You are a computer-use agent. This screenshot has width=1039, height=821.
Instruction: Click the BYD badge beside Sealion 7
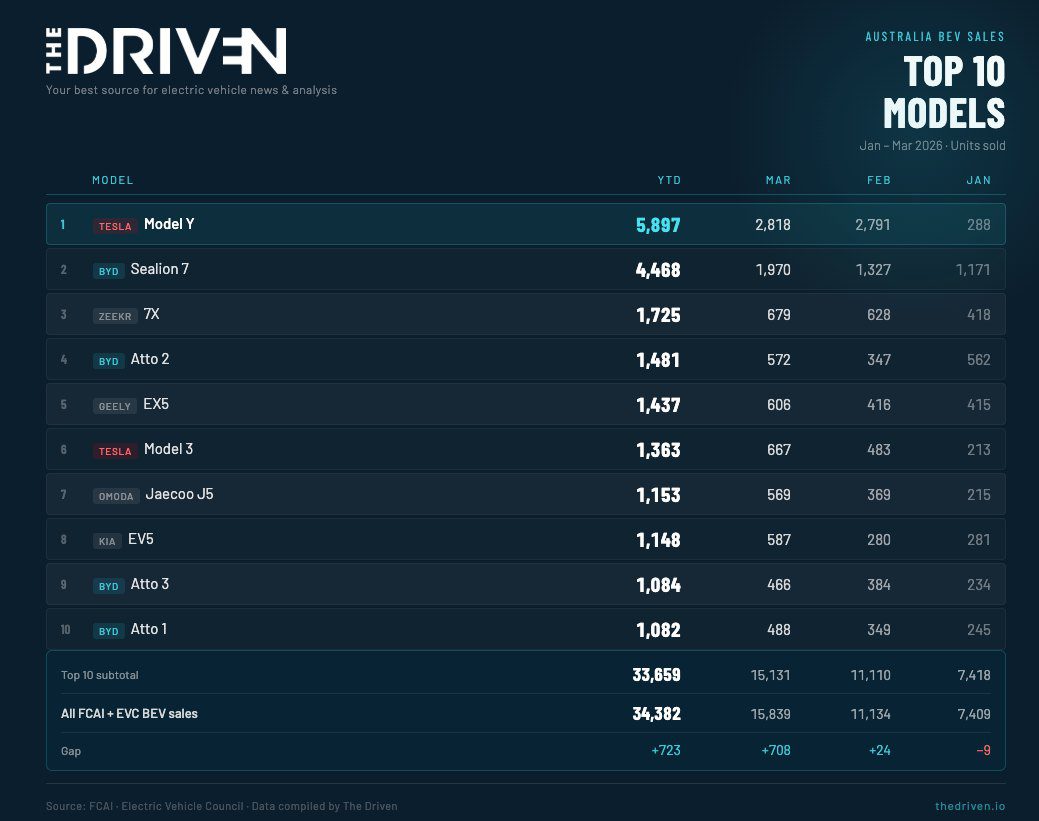[x=108, y=271]
